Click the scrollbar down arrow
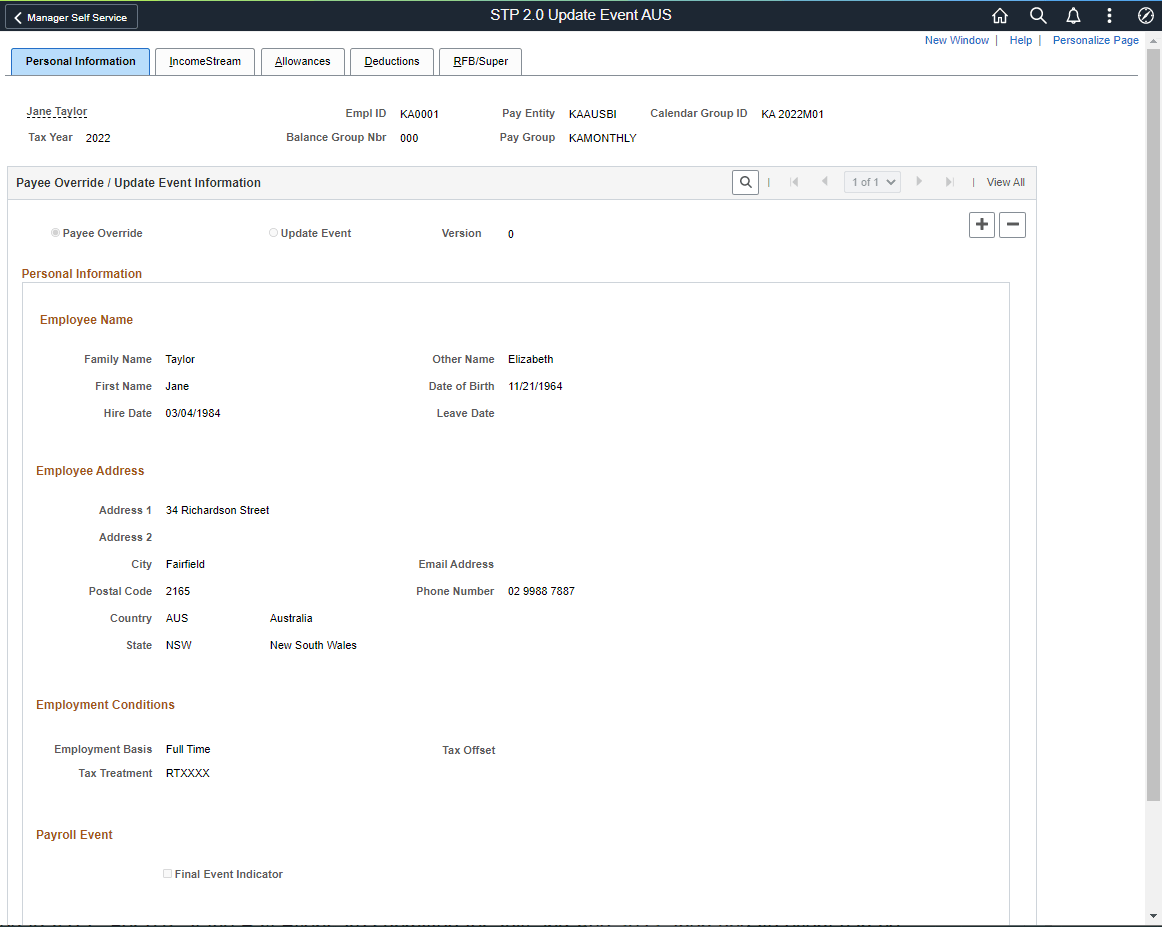This screenshot has width=1162, height=927. (x=1153, y=918)
